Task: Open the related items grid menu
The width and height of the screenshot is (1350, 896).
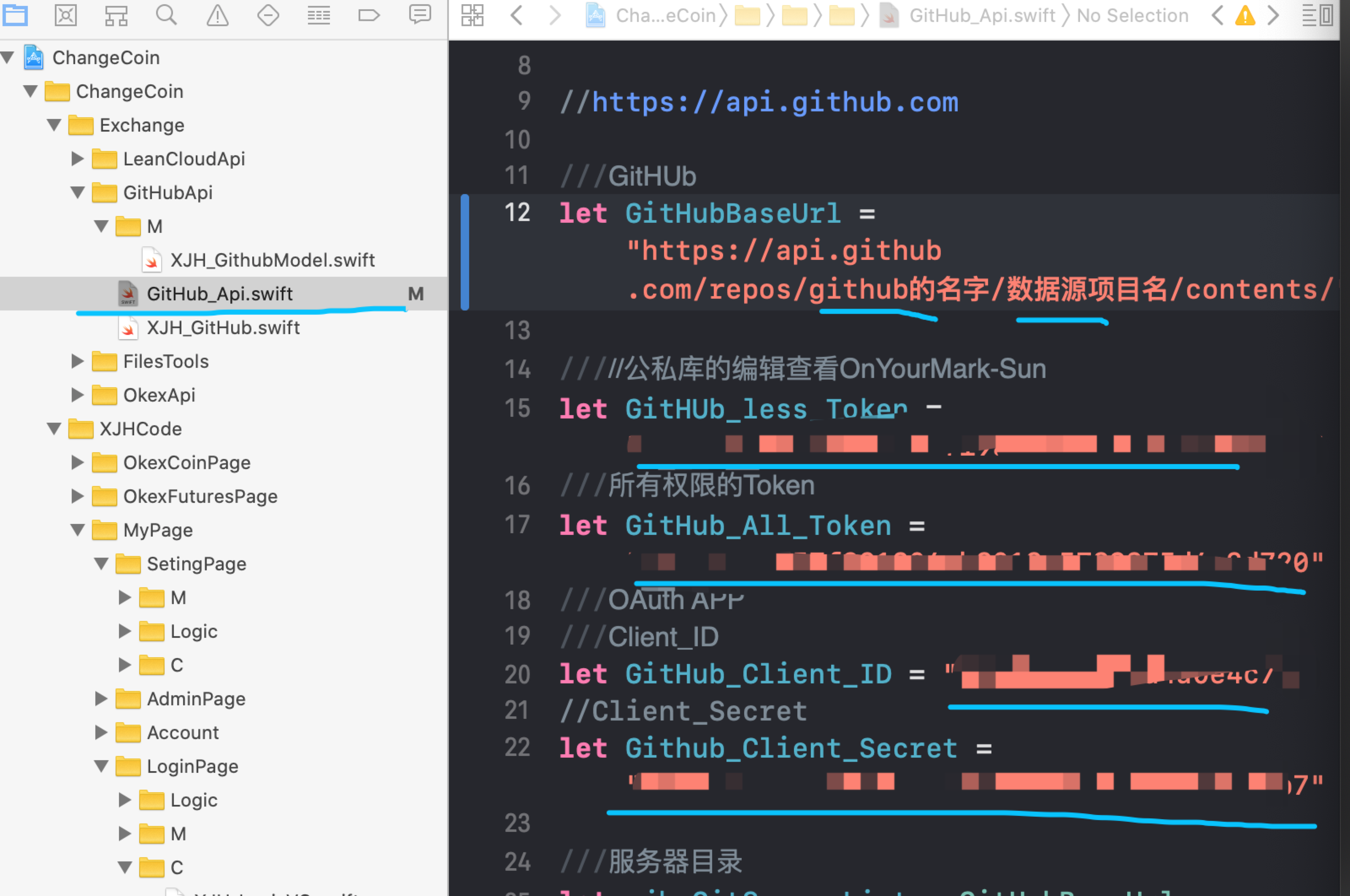Action: tap(472, 16)
